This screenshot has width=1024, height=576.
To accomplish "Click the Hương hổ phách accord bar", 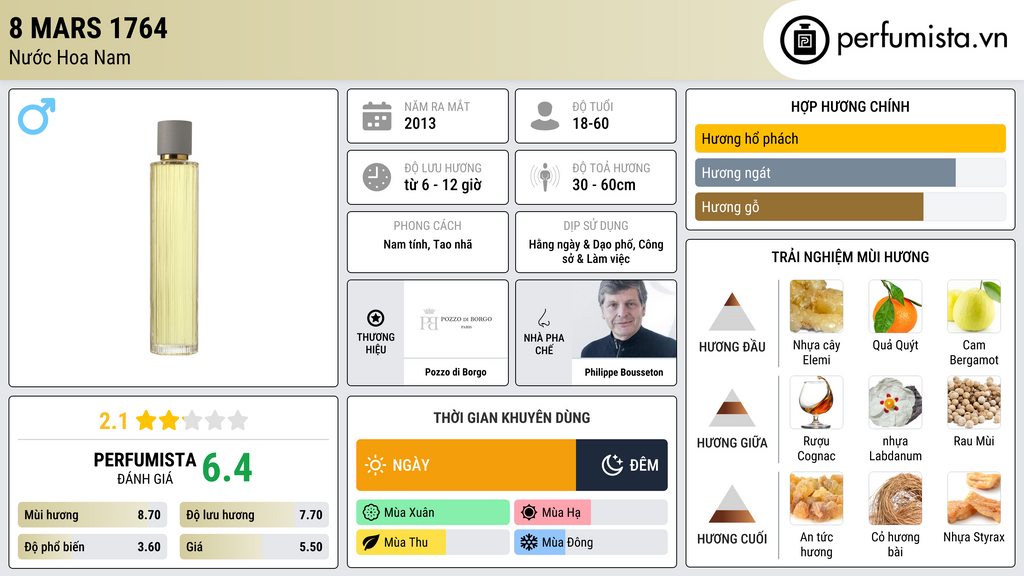I will tap(850, 138).
